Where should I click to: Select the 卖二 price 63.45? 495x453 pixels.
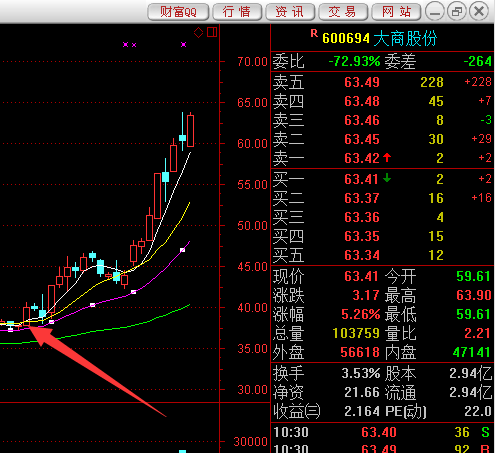coord(362,139)
